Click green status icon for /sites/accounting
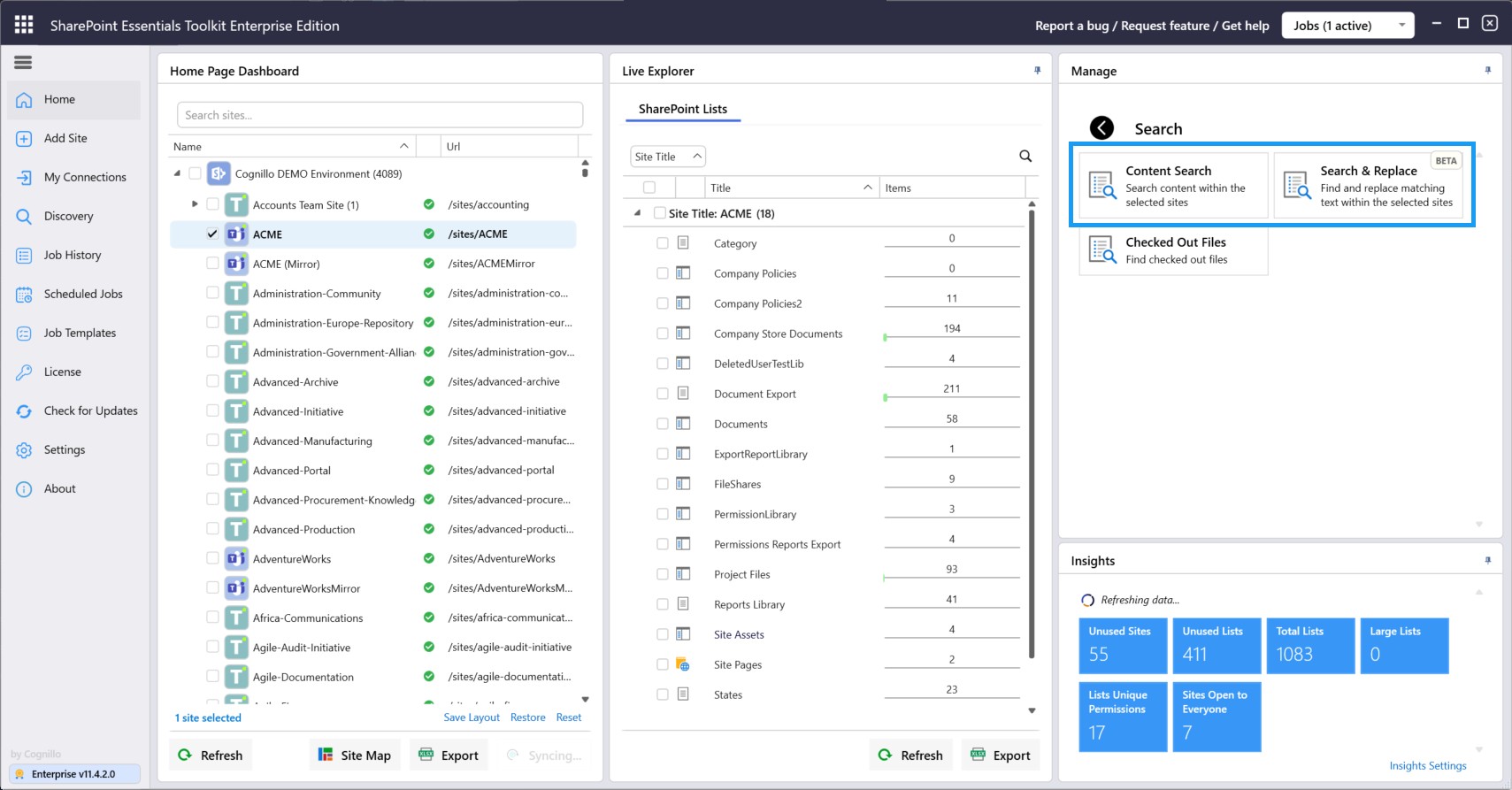This screenshot has width=1512, height=790. point(429,204)
